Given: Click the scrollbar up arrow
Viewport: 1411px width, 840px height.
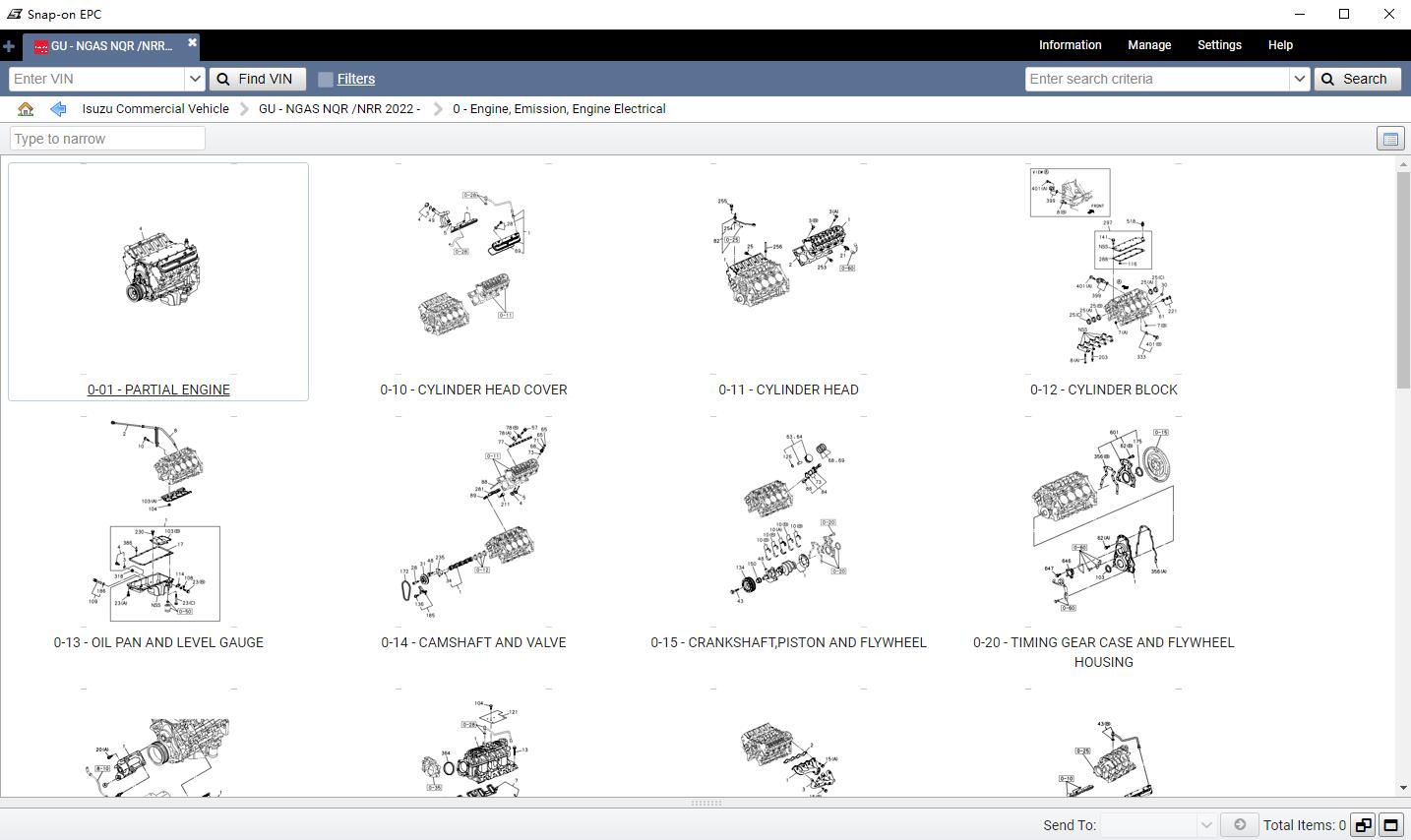Looking at the screenshot, I should tap(1403, 165).
